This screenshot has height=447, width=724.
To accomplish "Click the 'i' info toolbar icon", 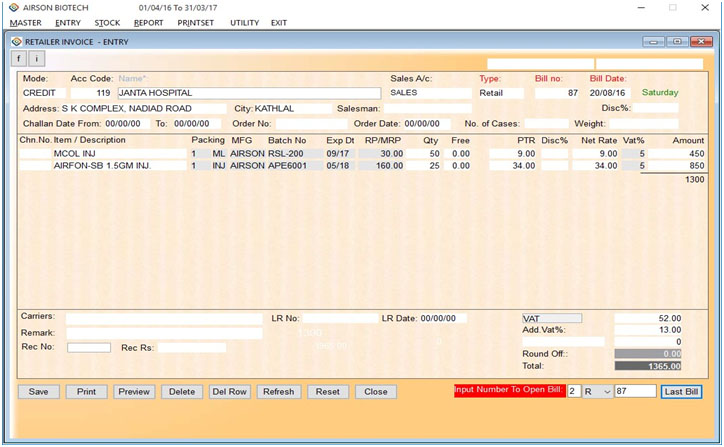I will click(37, 59).
